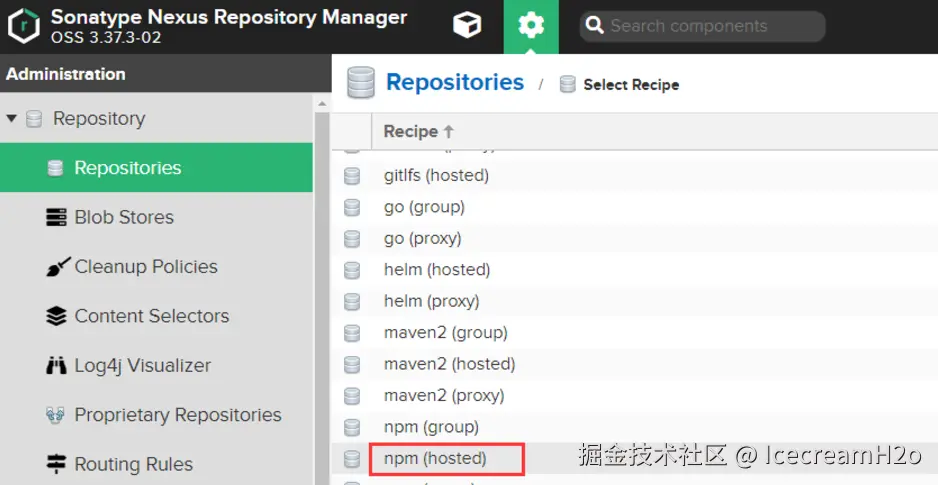Click the database icon beside maven2 (proxy)
The width and height of the screenshot is (938, 485).
tap(352, 396)
